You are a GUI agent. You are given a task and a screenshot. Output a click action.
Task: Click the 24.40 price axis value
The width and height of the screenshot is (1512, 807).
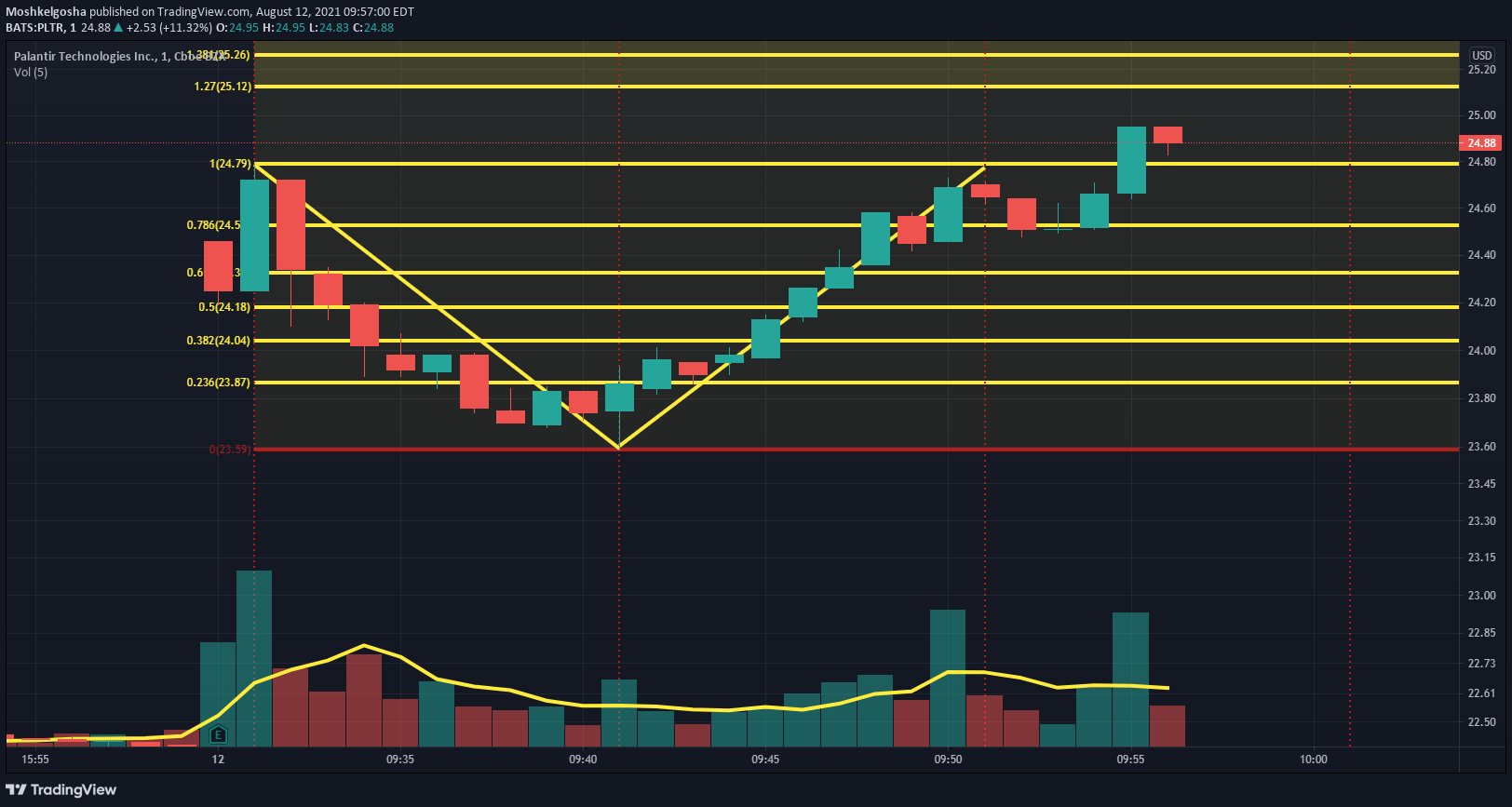coord(1481,255)
